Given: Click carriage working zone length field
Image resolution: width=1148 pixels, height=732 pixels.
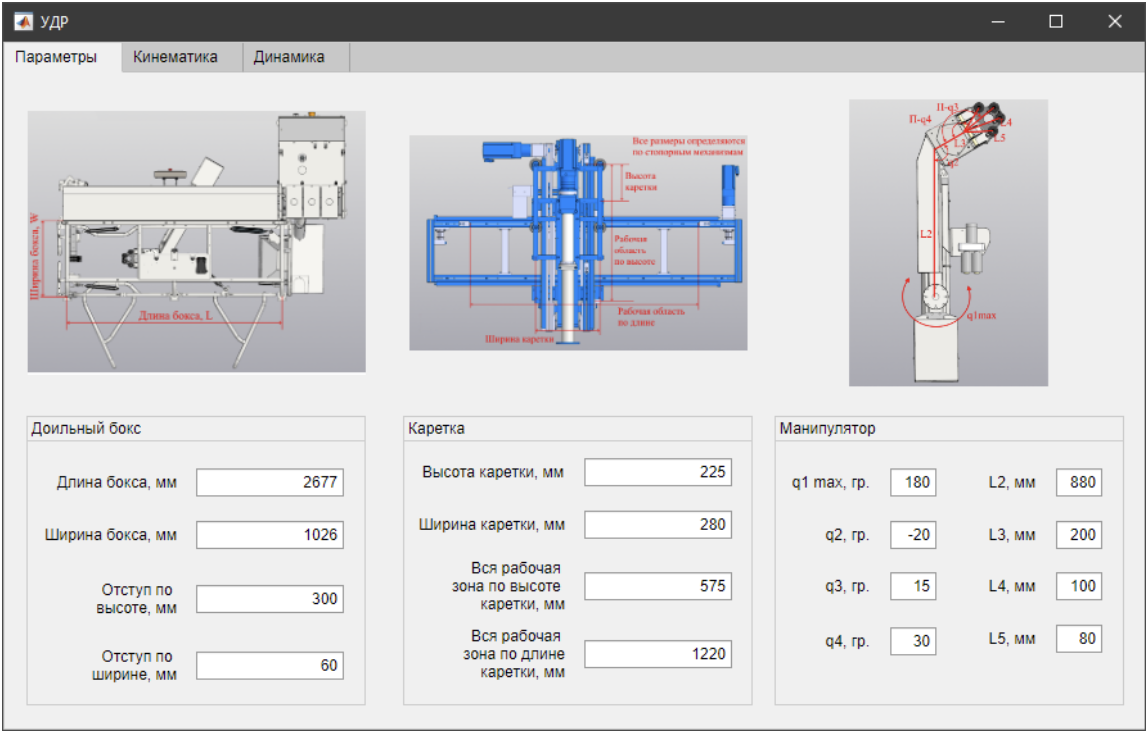Looking at the screenshot, I should coord(657,654).
